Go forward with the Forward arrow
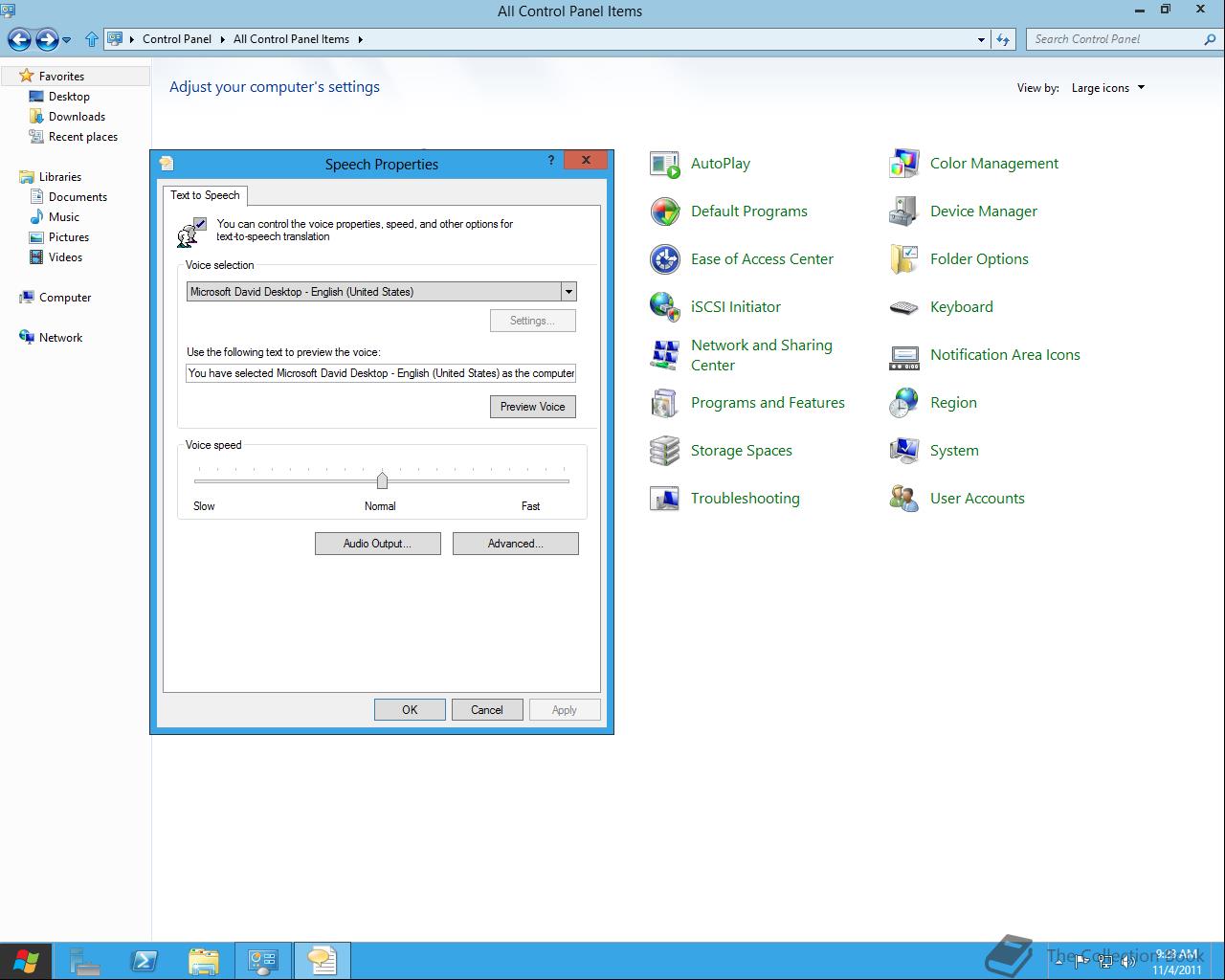This screenshot has height=980, width=1225. [46, 39]
